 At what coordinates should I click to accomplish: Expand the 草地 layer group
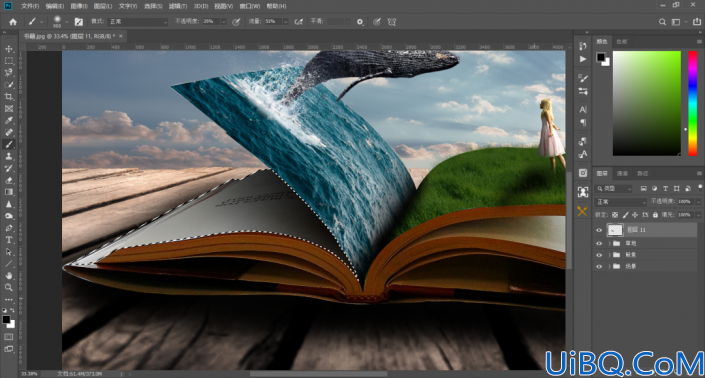pyautogui.click(x=610, y=243)
